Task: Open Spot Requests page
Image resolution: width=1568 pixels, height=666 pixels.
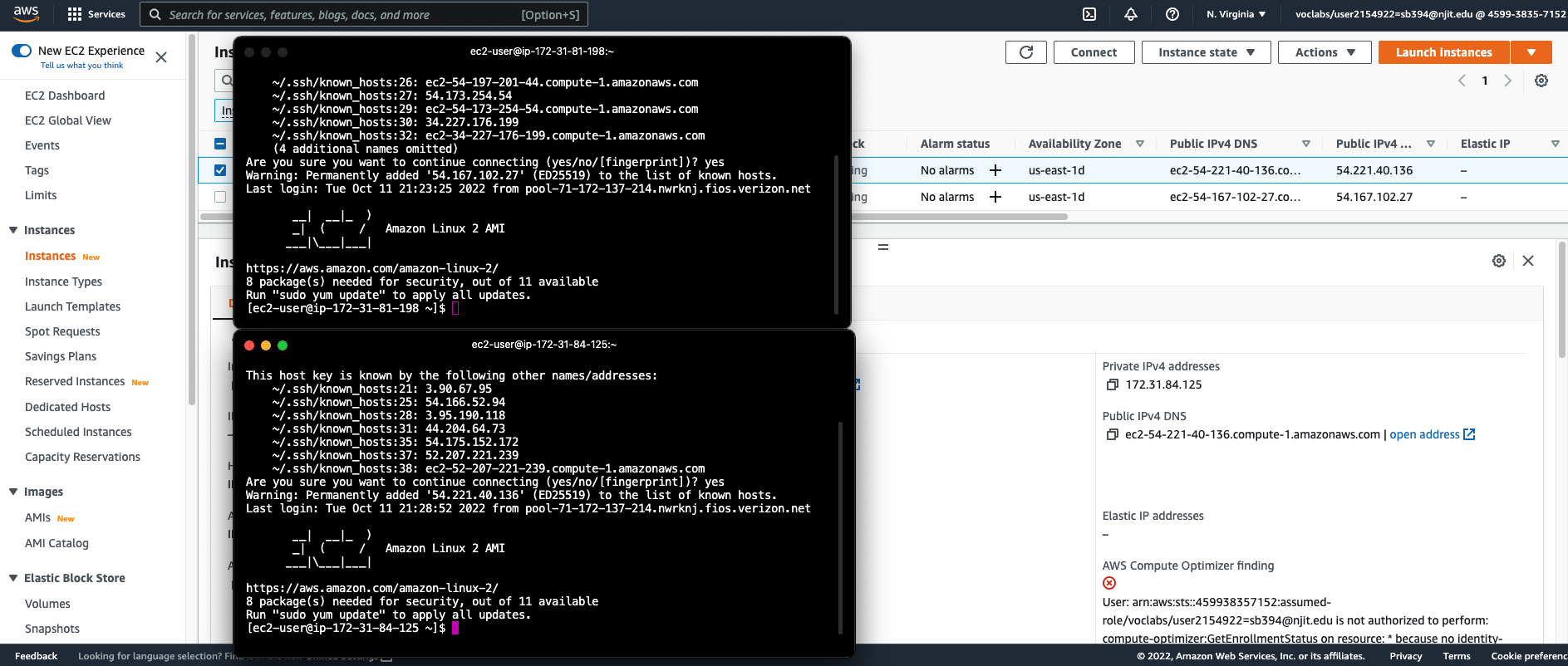Action: (62, 331)
